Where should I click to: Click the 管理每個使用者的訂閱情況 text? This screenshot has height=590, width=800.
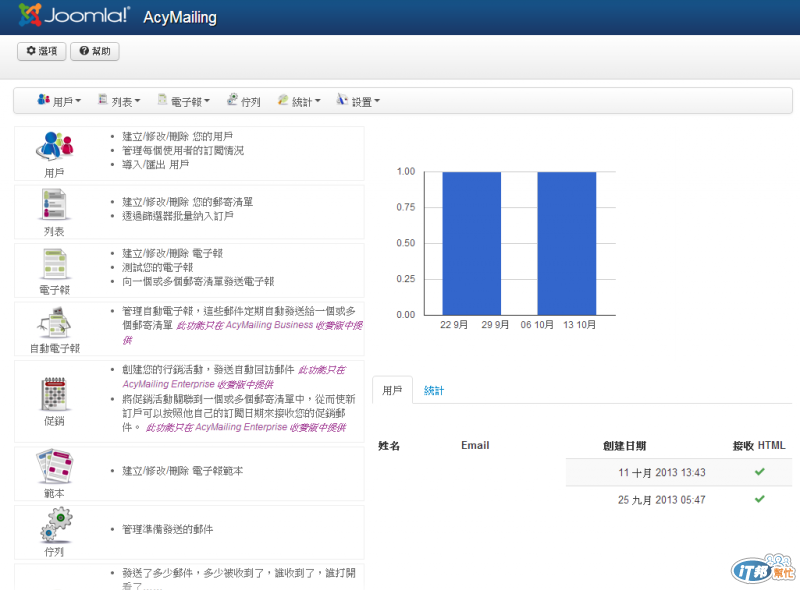click(183, 151)
